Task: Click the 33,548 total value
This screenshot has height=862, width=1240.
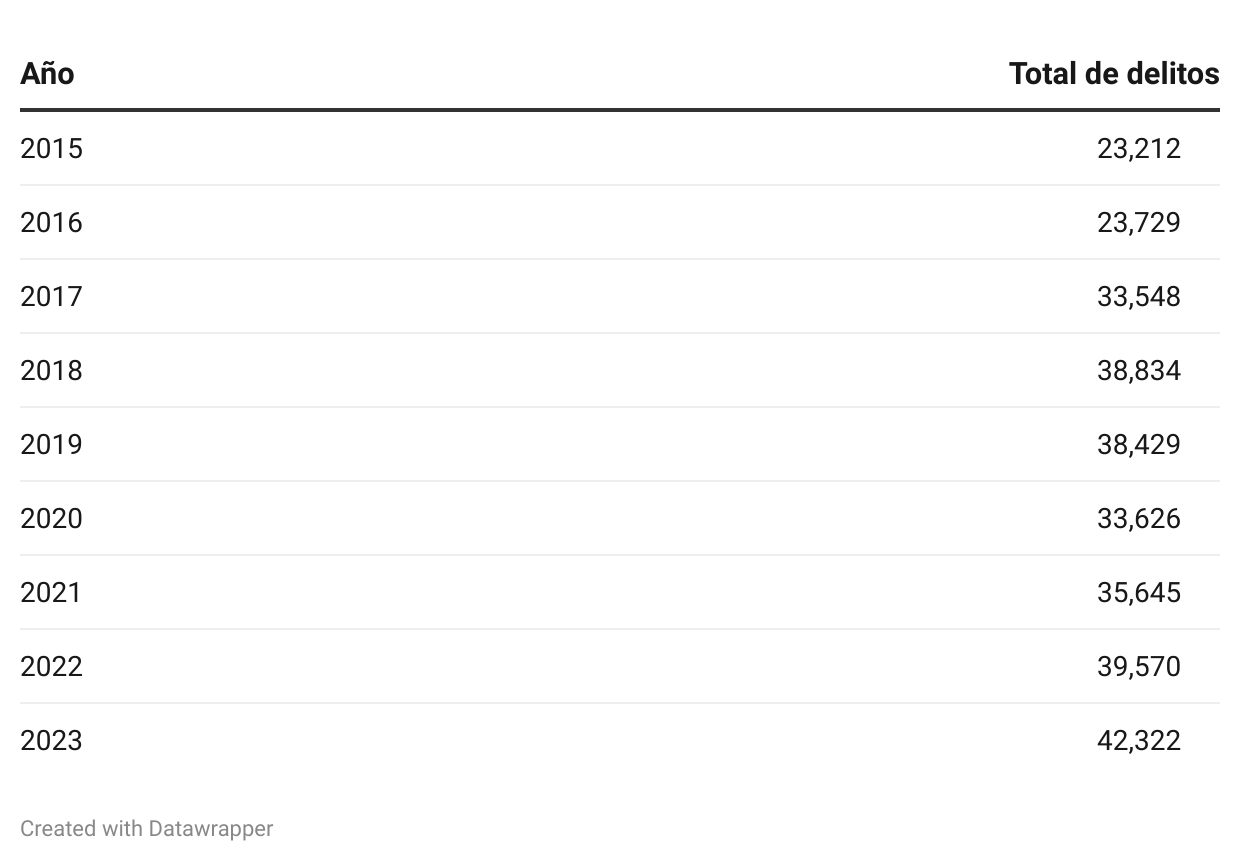Action: 1138,297
